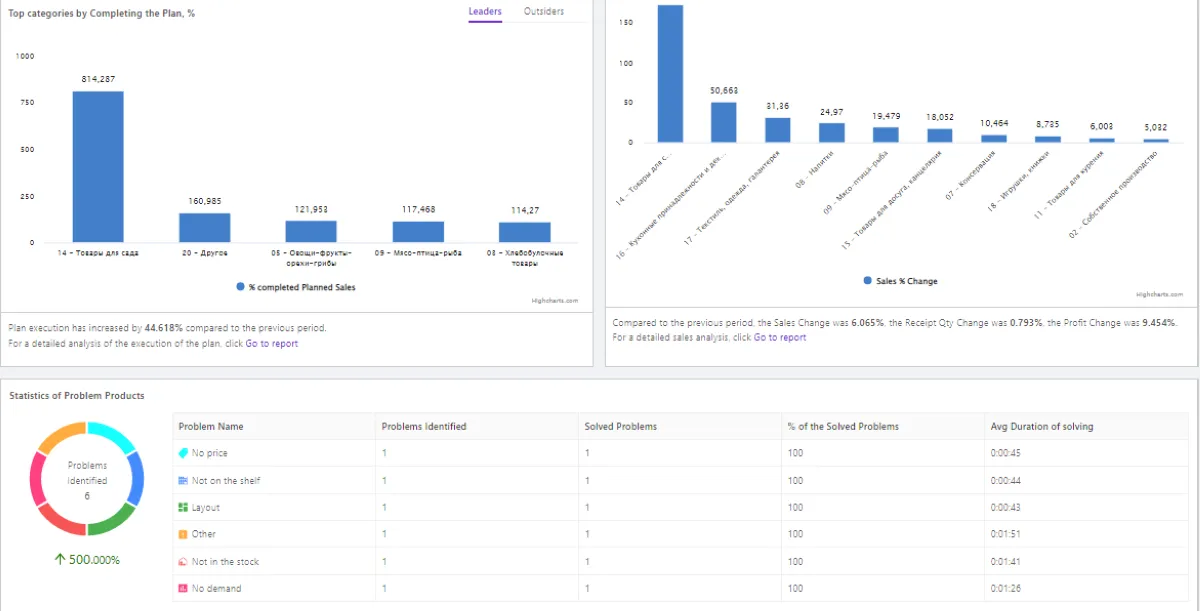This screenshot has height=611, width=1200.
Task: Click the Avg Duration of solving header
Action: coord(1042,426)
